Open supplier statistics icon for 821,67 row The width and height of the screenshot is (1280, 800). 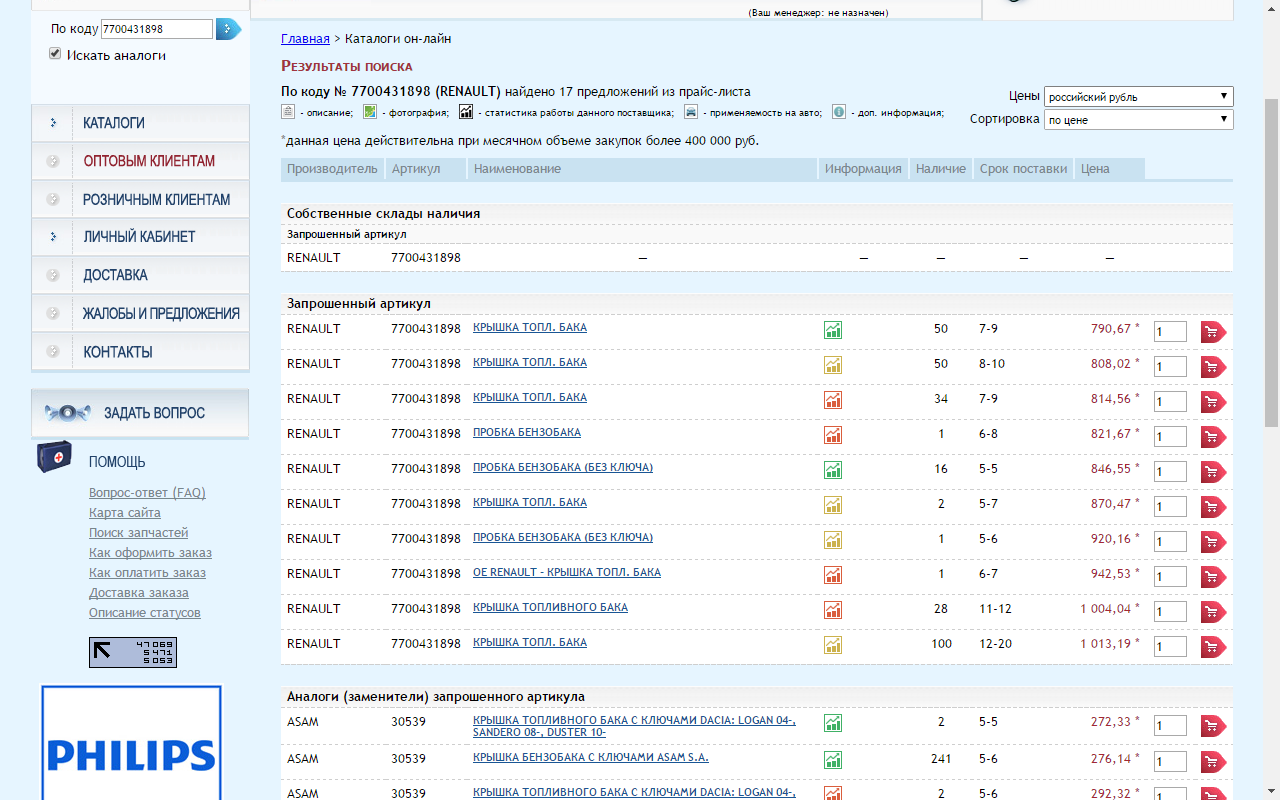point(832,435)
